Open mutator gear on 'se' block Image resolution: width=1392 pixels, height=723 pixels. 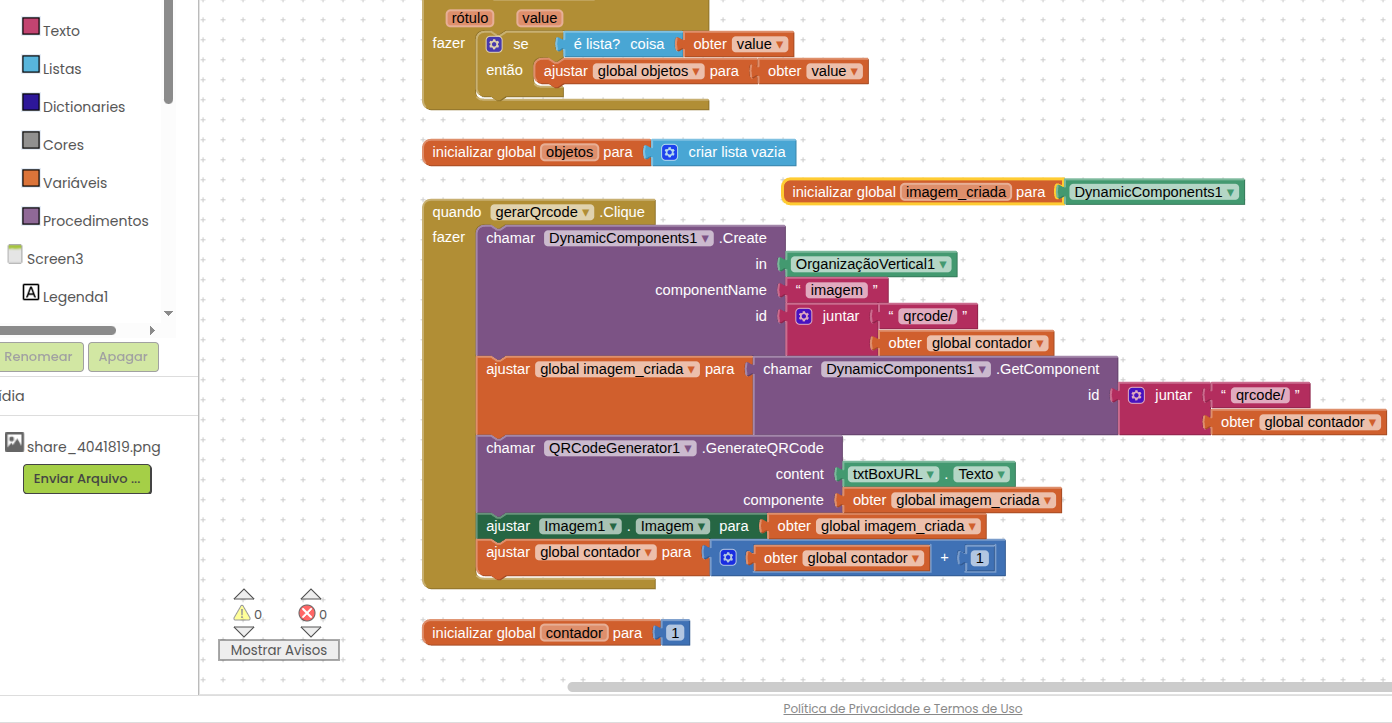pyautogui.click(x=494, y=45)
